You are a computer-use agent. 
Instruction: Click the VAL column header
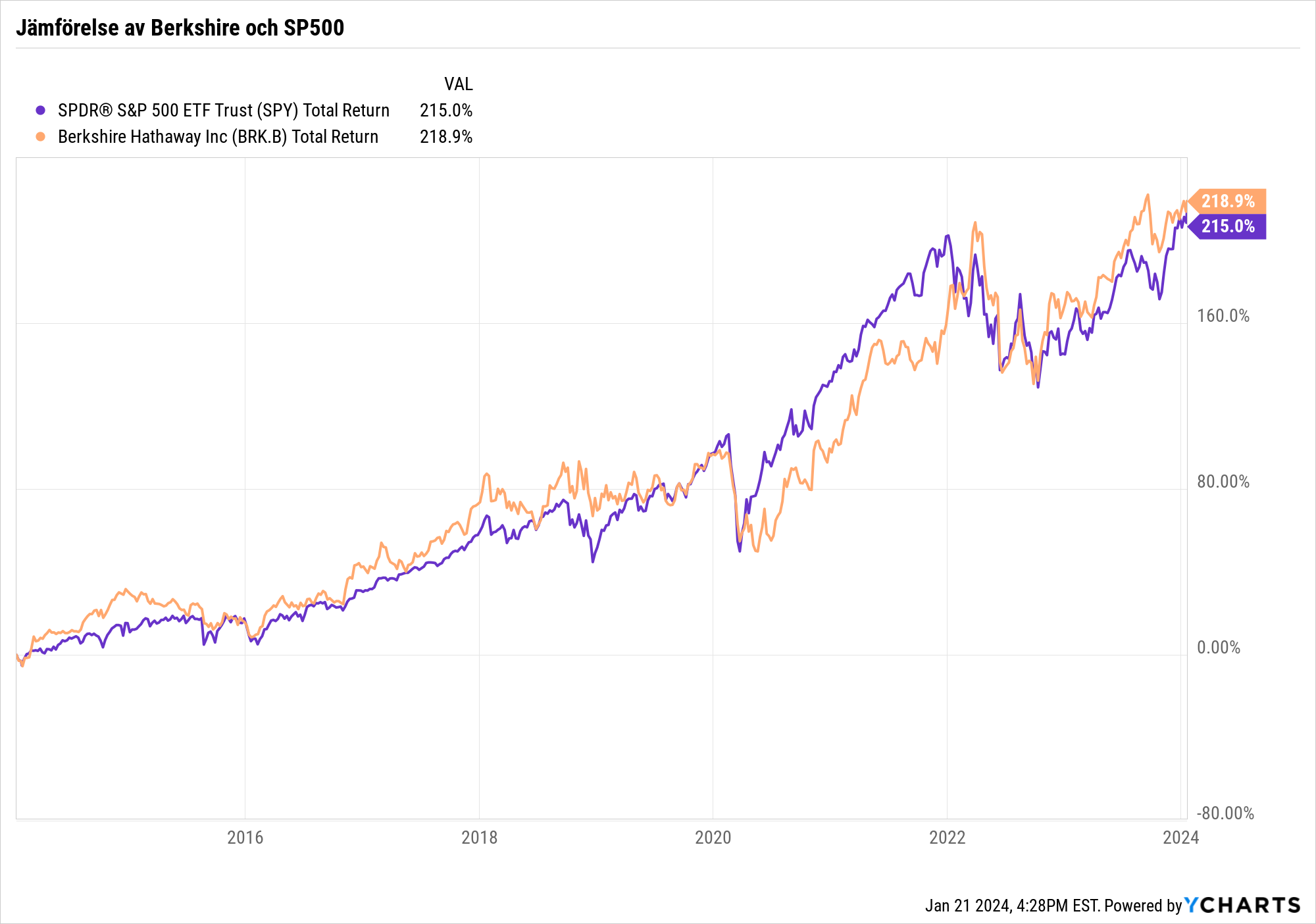458,84
